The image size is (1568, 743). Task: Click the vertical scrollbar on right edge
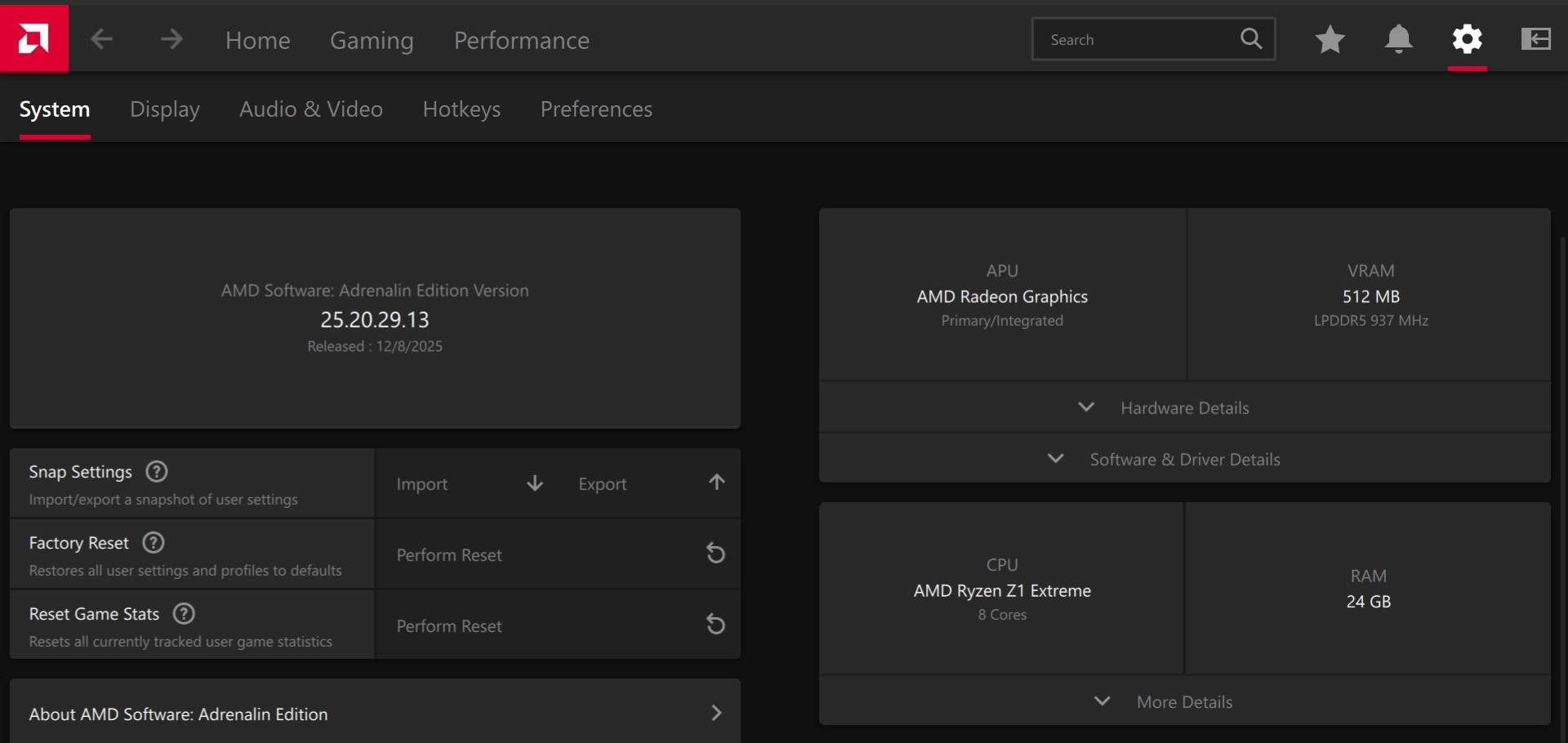pos(1563,490)
